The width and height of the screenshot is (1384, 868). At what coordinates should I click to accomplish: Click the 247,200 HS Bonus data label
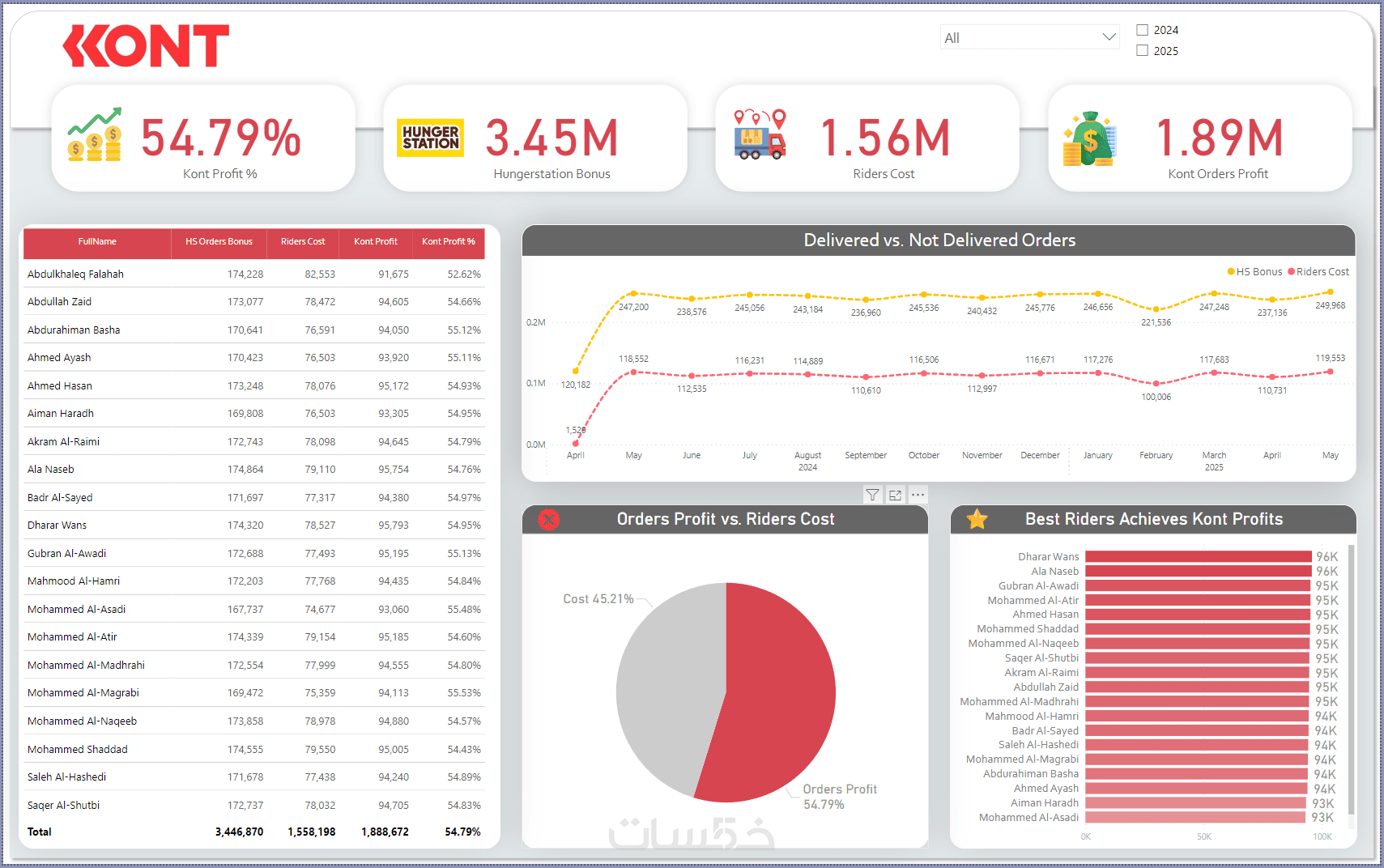click(x=633, y=307)
